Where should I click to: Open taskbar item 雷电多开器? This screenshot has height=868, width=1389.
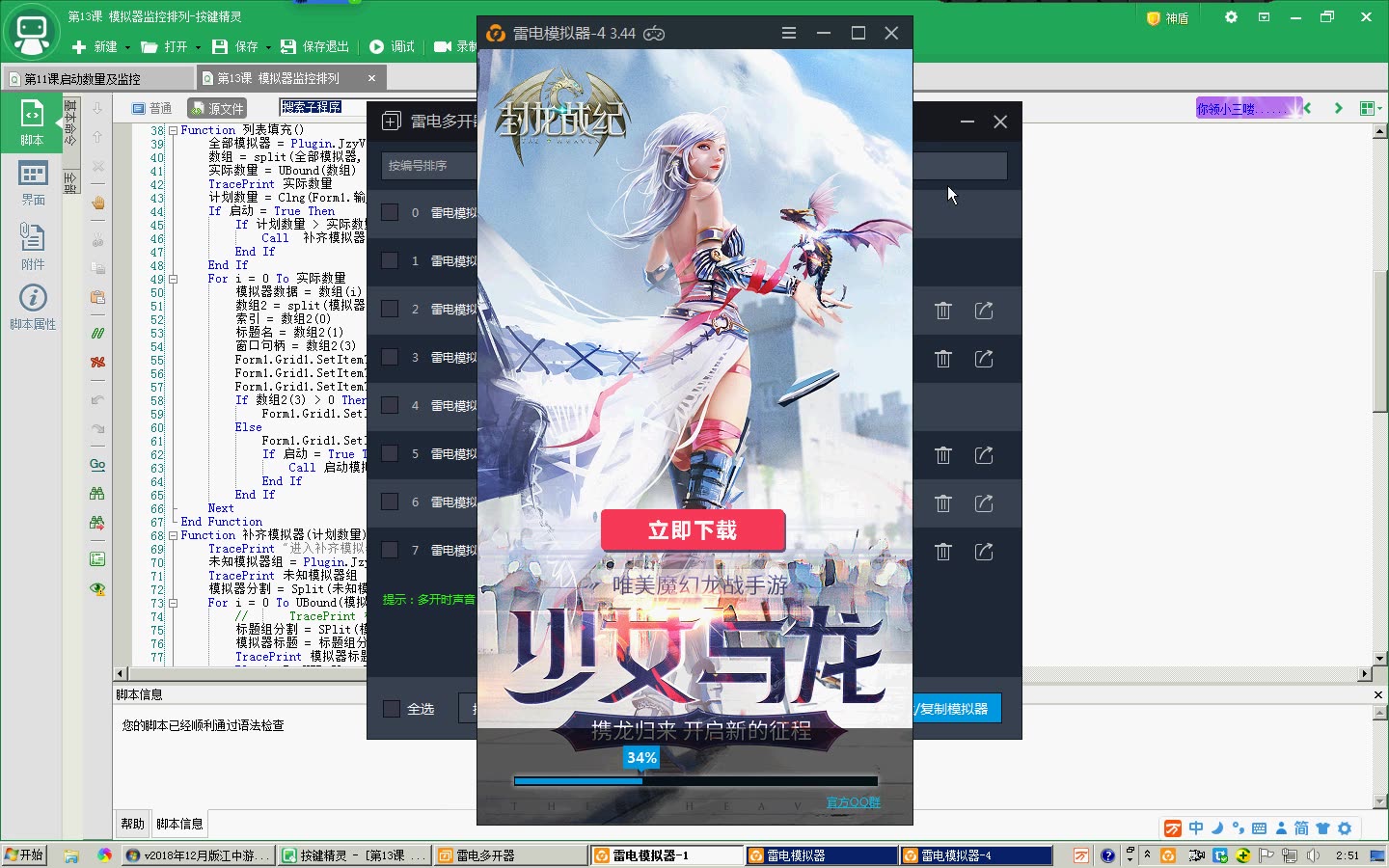pos(509,855)
